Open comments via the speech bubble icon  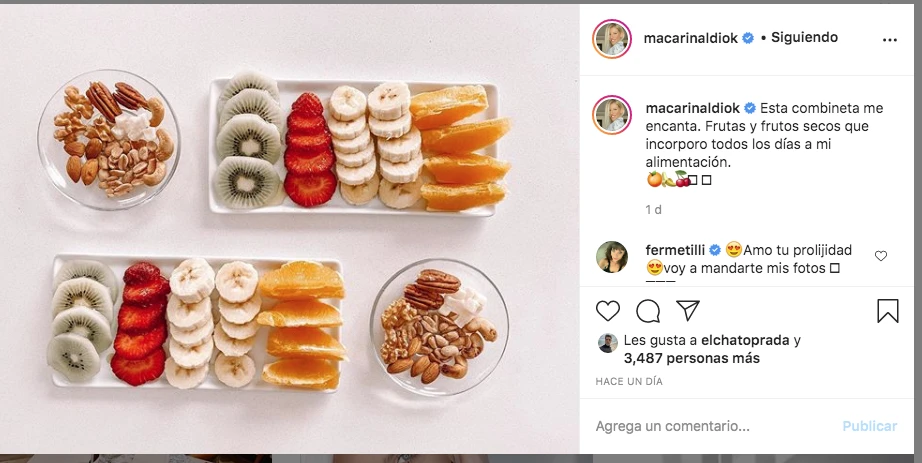coord(648,311)
